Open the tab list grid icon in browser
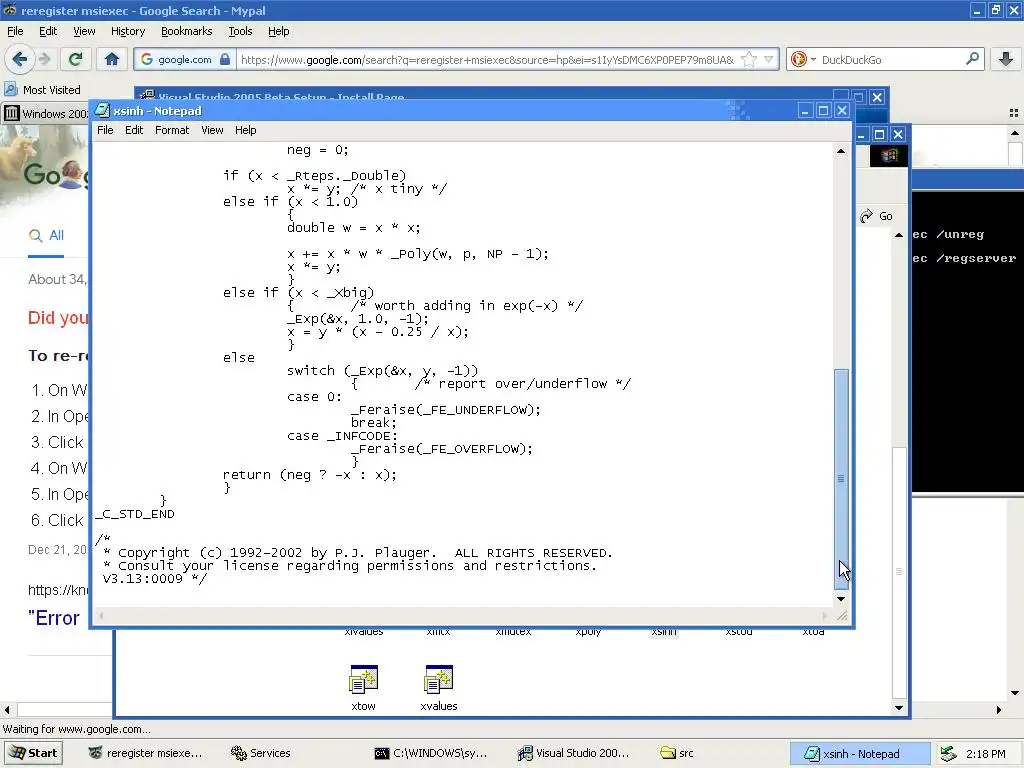 click(1014, 113)
